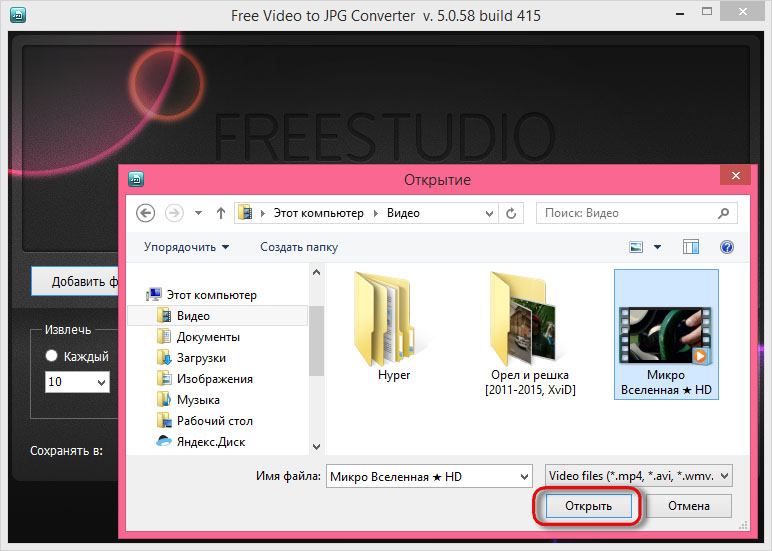Viewport: 772px width, 551px height.
Task: Click Этот компьютер in the address bar
Action: point(319,213)
